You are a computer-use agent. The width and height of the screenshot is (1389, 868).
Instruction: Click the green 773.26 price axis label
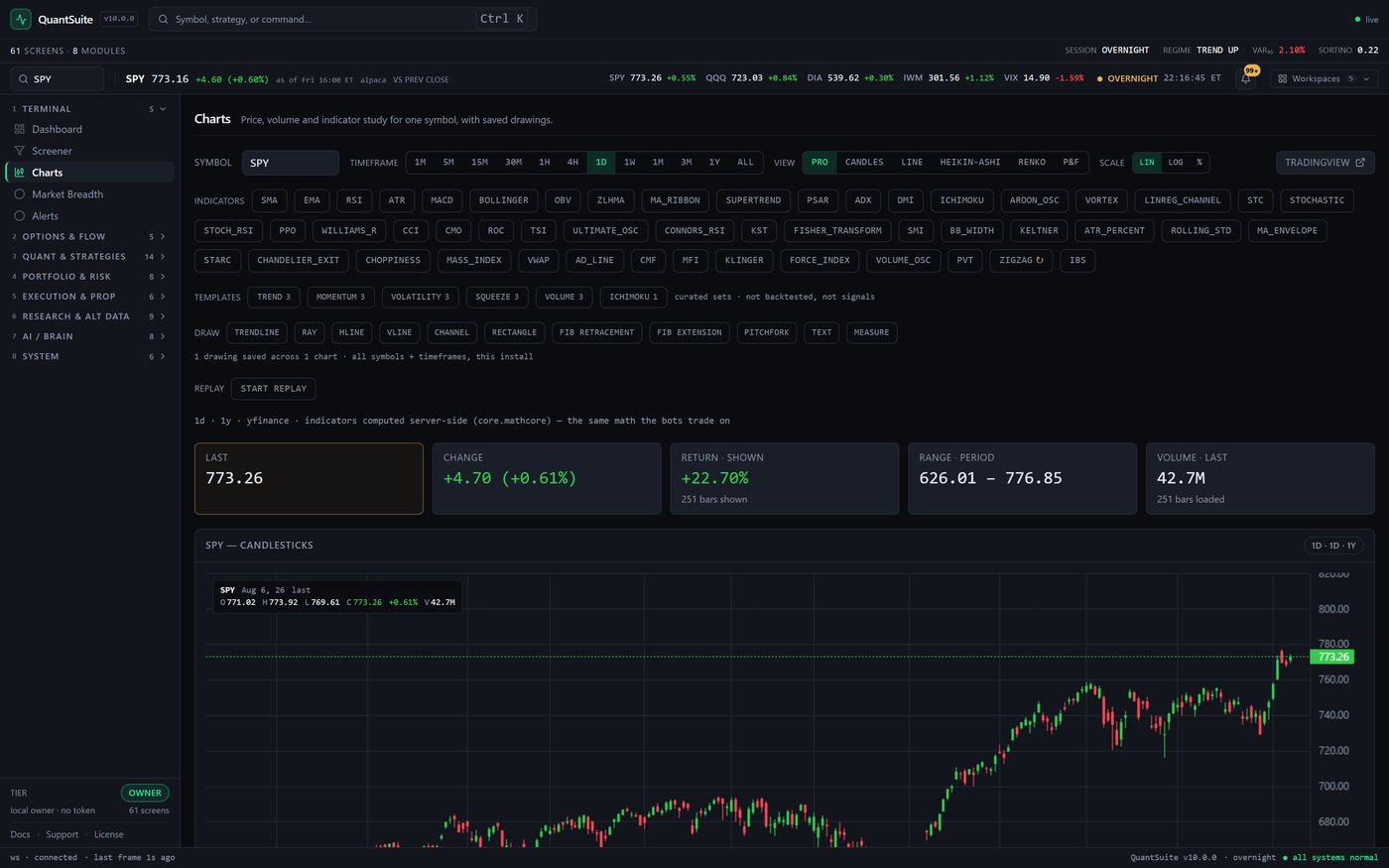pos(1332,657)
